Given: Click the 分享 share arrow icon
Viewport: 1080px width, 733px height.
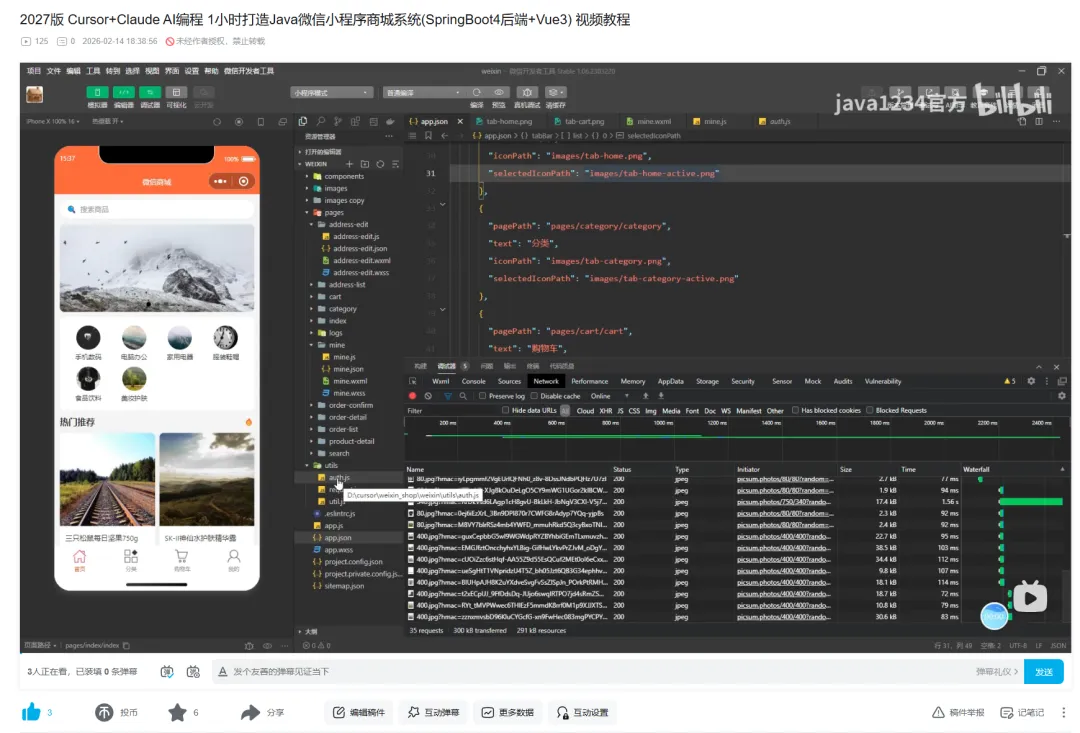Looking at the screenshot, I should pos(250,712).
